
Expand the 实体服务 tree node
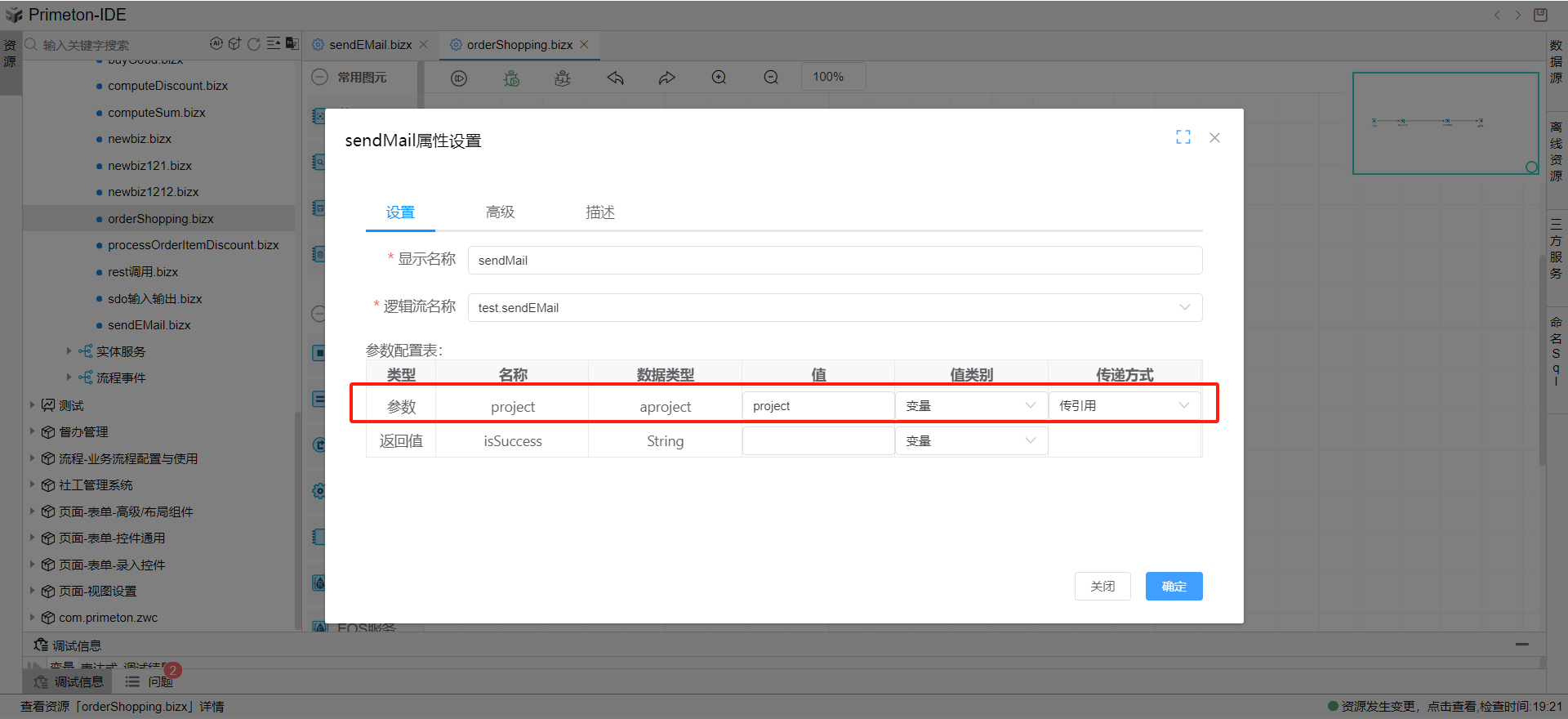point(69,351)
